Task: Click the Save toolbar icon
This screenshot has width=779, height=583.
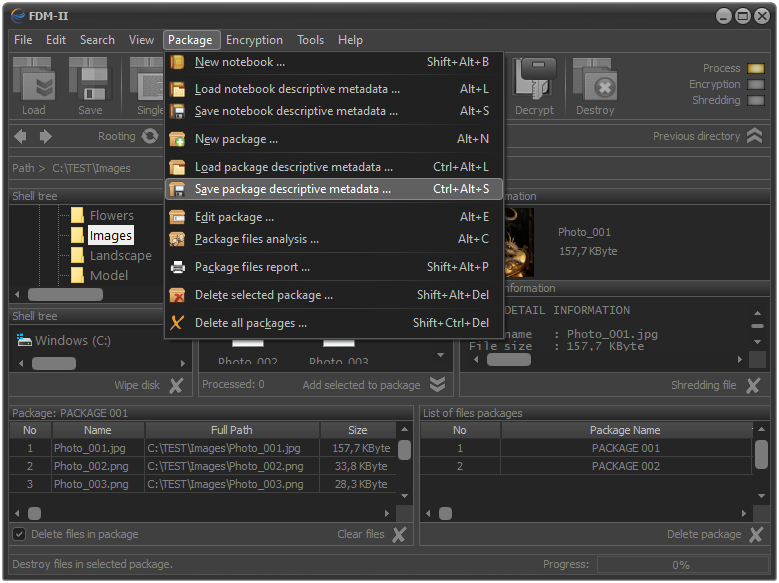Action: (89, 80)
